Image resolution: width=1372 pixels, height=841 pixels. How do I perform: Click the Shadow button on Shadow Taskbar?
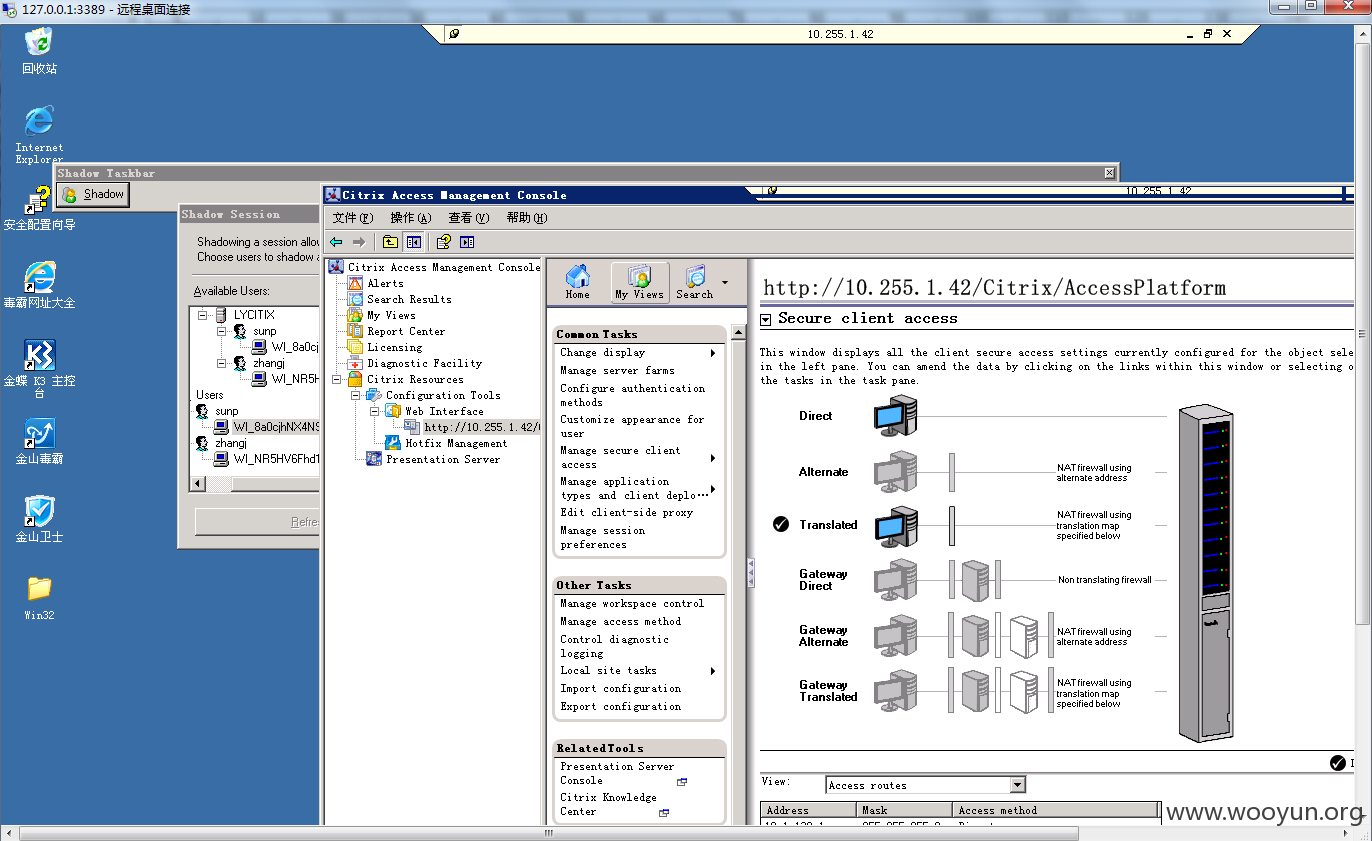click(x=93, y=195)
